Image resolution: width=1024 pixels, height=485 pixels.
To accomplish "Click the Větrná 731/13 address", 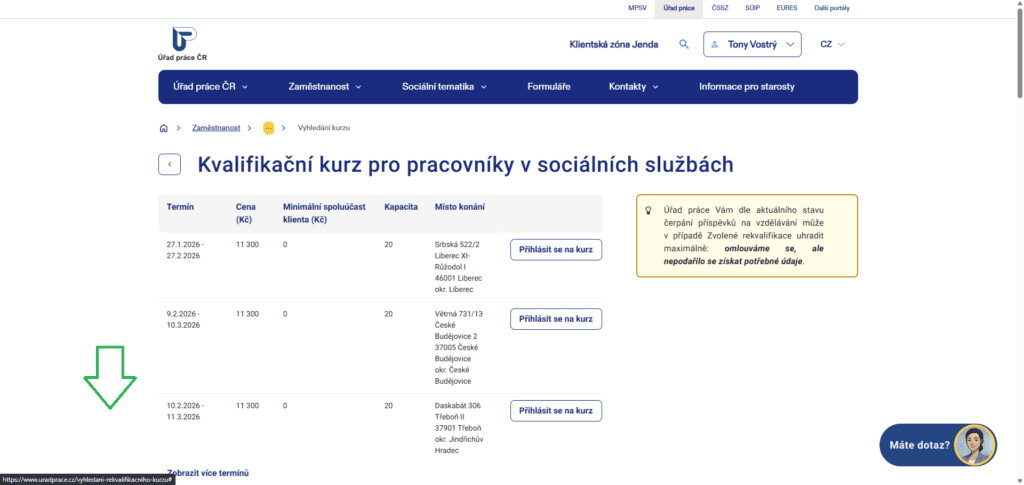I will point(458,347).
